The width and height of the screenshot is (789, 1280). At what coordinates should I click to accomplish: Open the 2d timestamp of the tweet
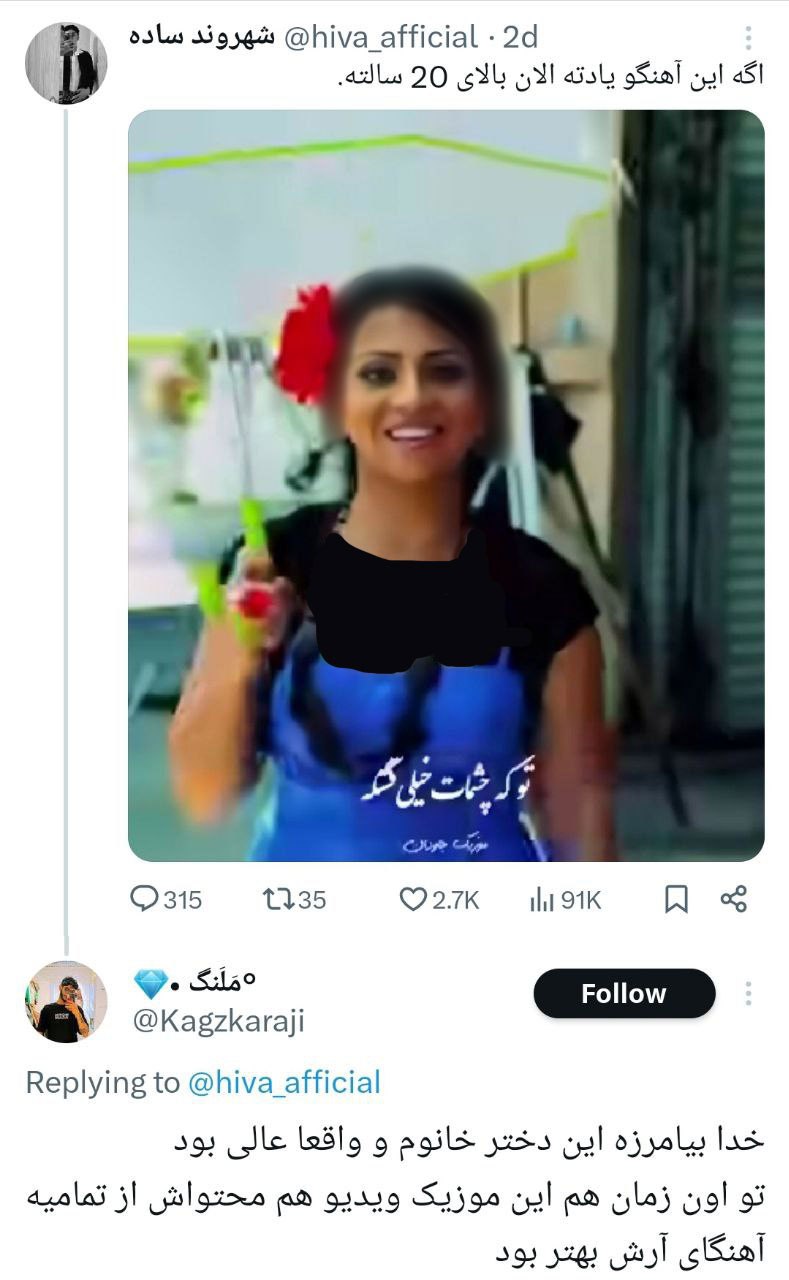[520, 38]
